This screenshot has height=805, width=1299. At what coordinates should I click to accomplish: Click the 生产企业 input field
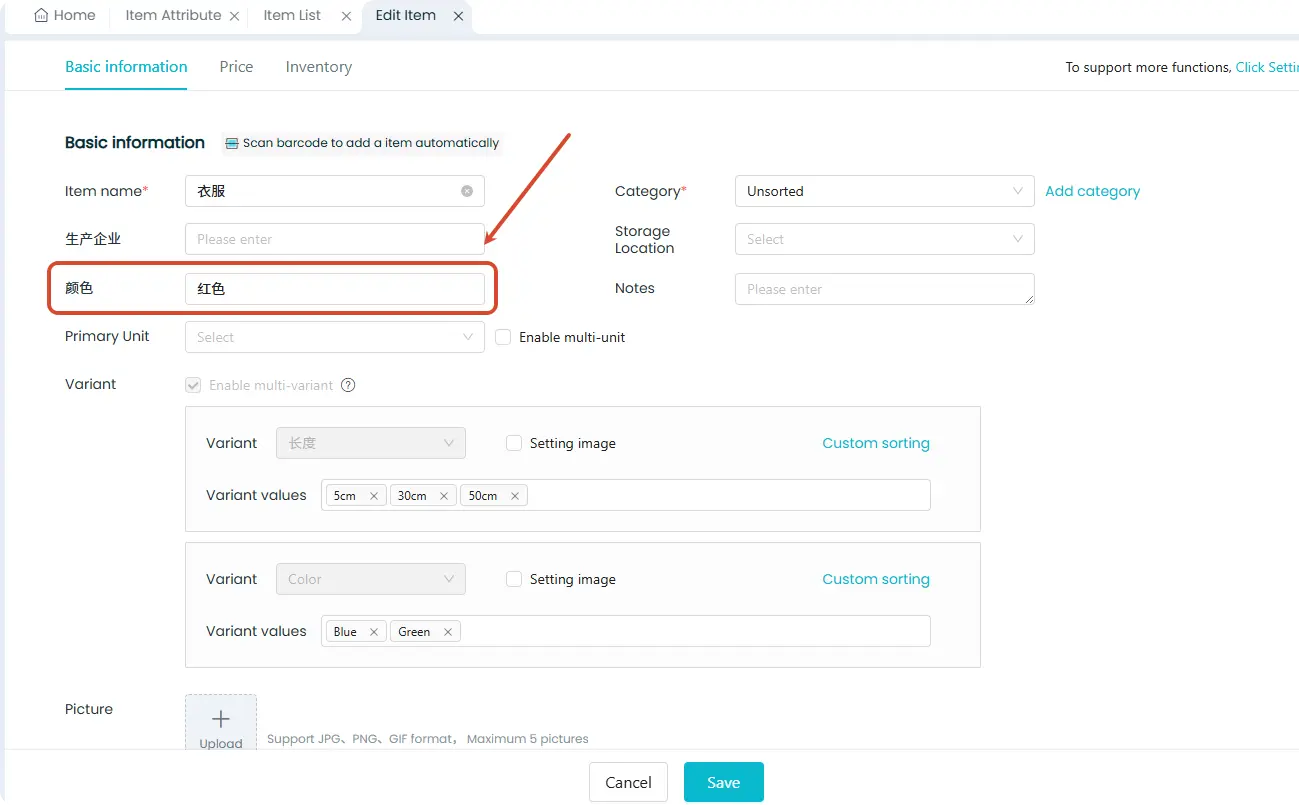pyautogui.click(x=334, y=239)
